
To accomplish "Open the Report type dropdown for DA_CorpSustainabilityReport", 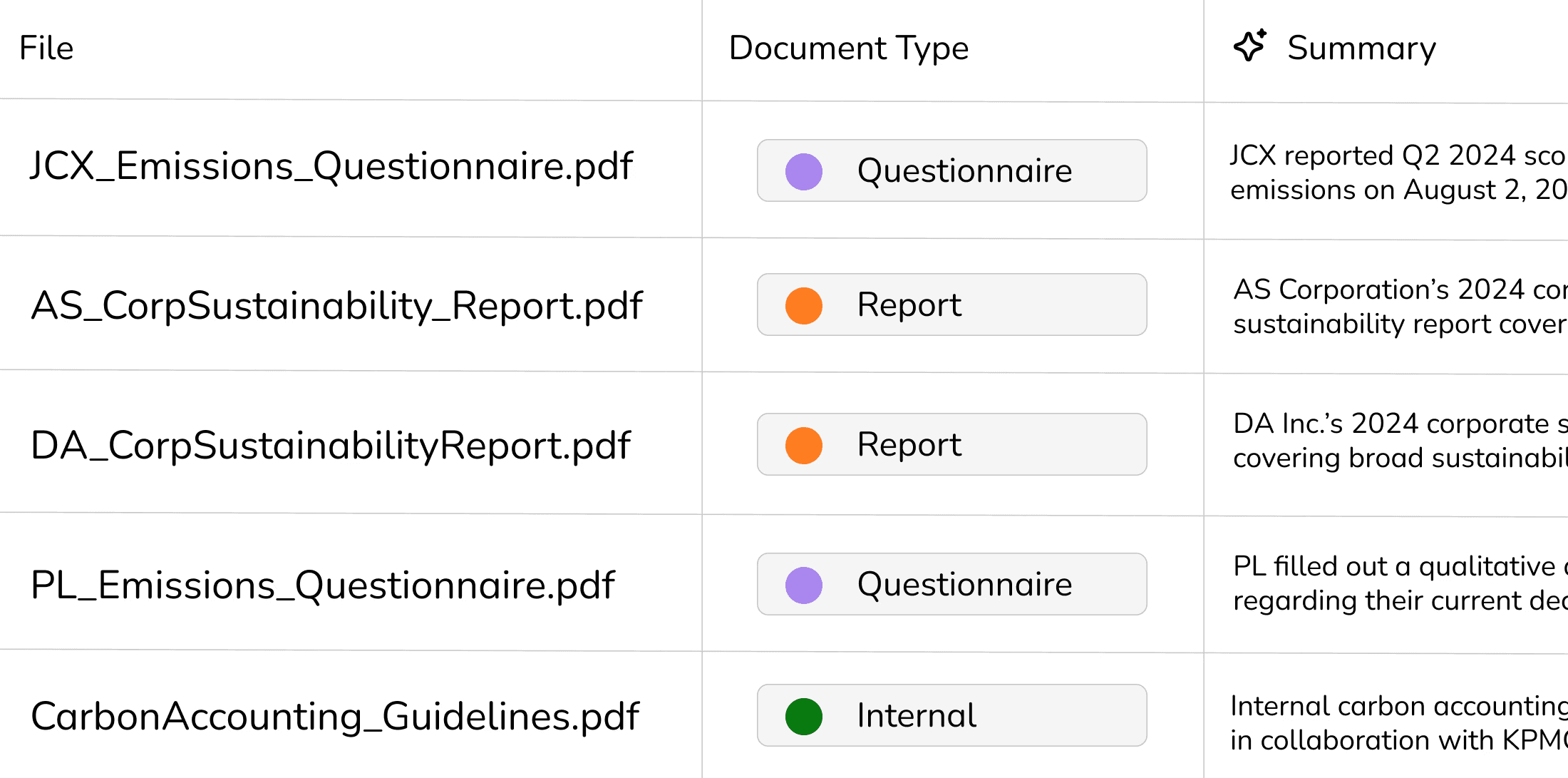I will point(951,444).
